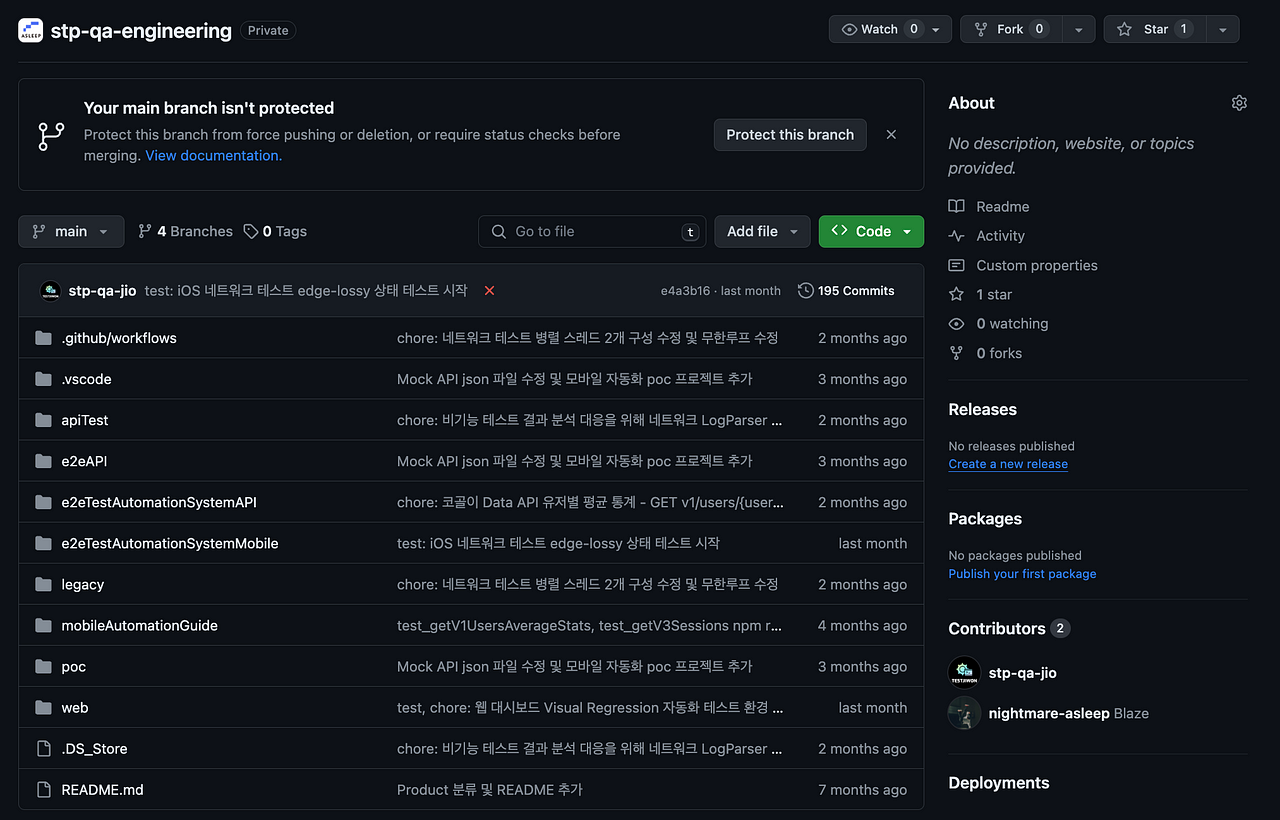Click the Readme book icon in About

coord(957,206)
